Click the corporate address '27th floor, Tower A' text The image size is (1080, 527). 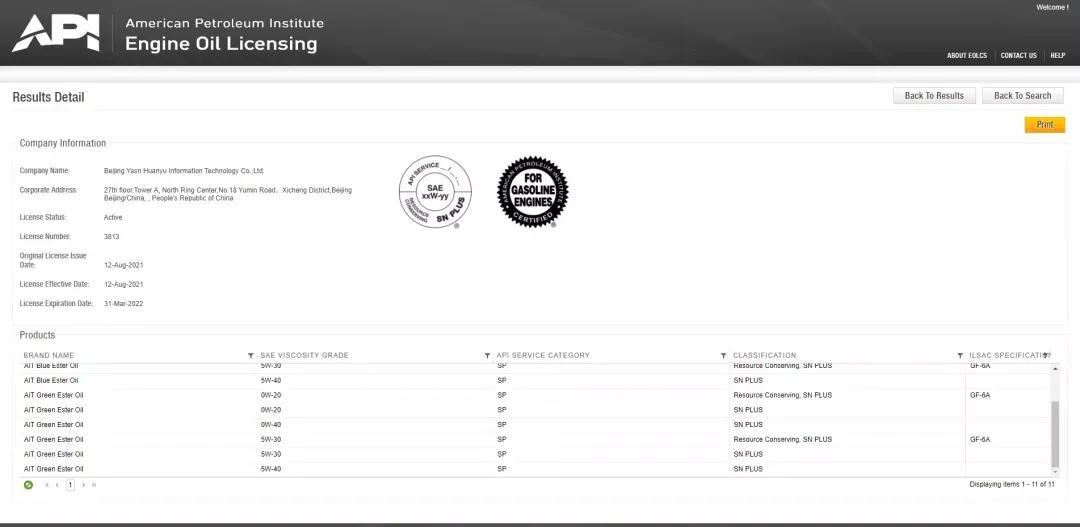click(x=227, y=194)
